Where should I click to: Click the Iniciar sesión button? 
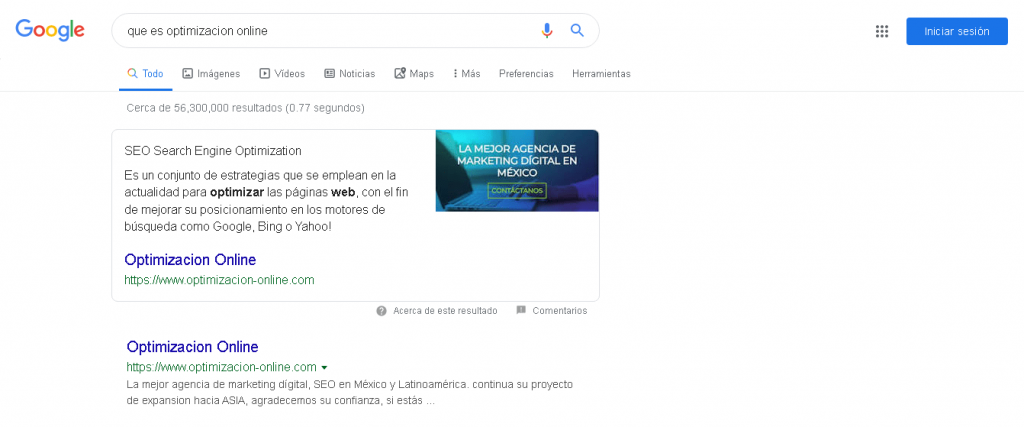coord(957,31)
